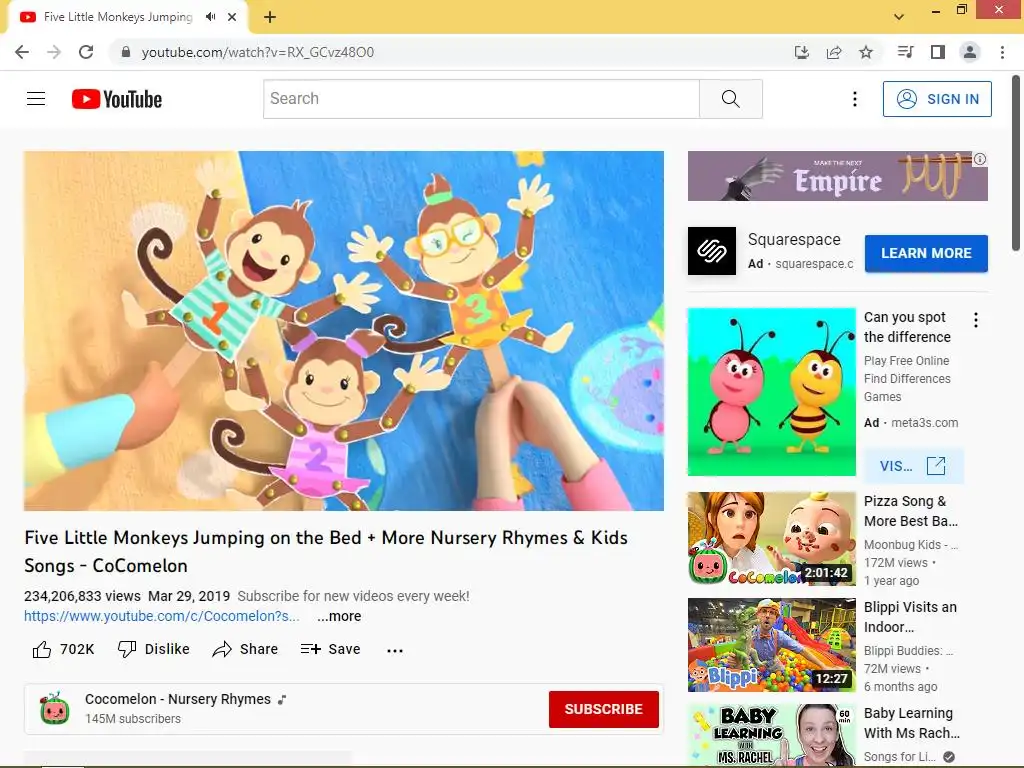Close the Five Little Monkeys tab

point(232,17)
